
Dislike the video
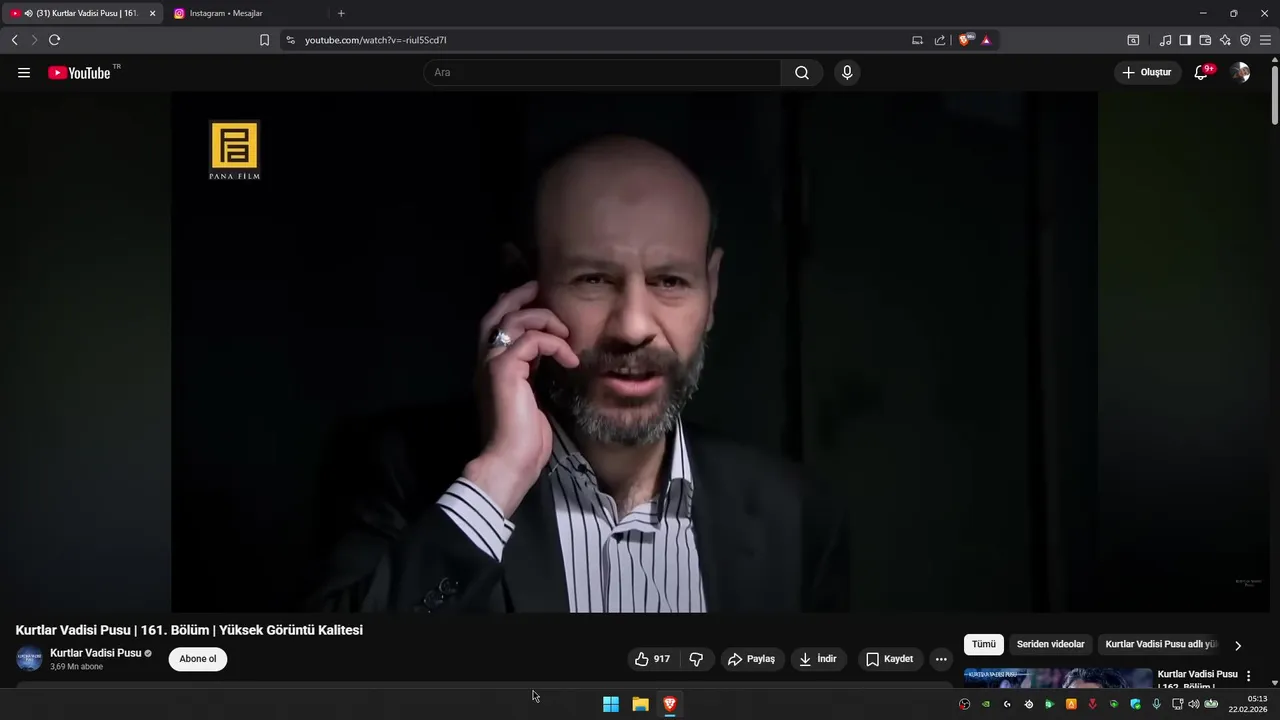(697, 659)
